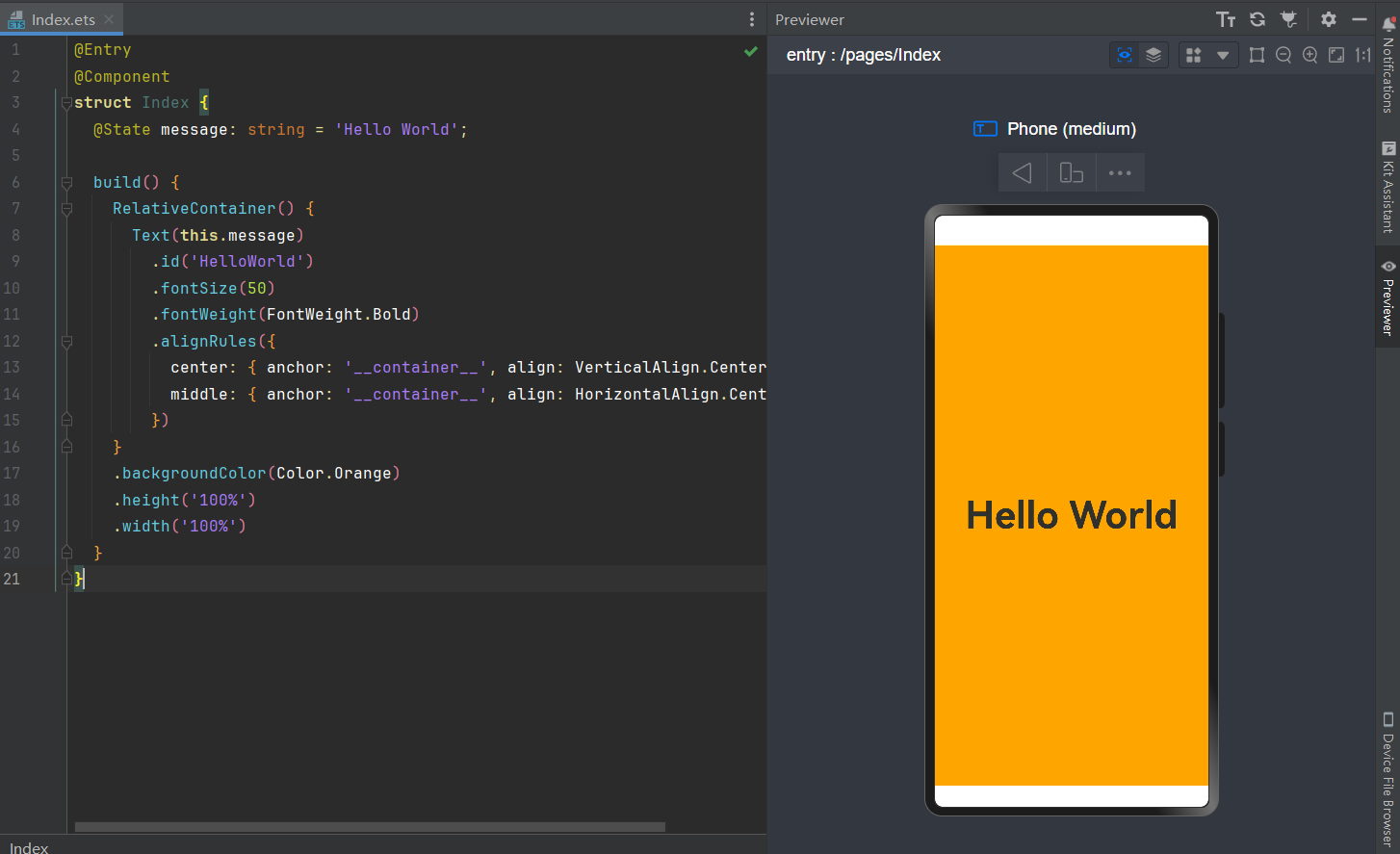Viewport: 1400px width, 854px height.
Task: Click the Hello World text in preview
Action: tap(1072, 515)
